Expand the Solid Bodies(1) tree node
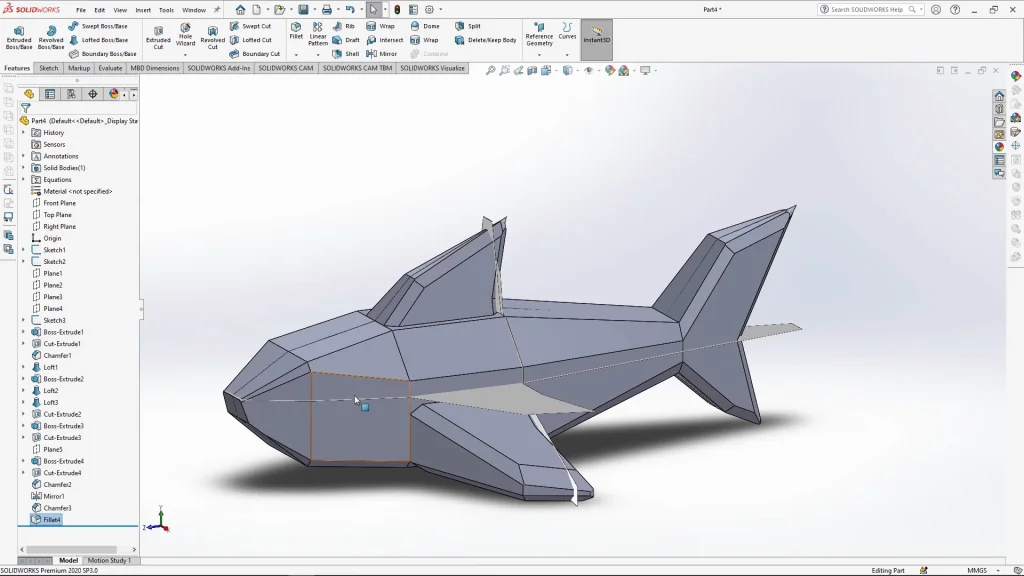Image resolution: width=1024 pixels, height=576 pixels. 24,168
